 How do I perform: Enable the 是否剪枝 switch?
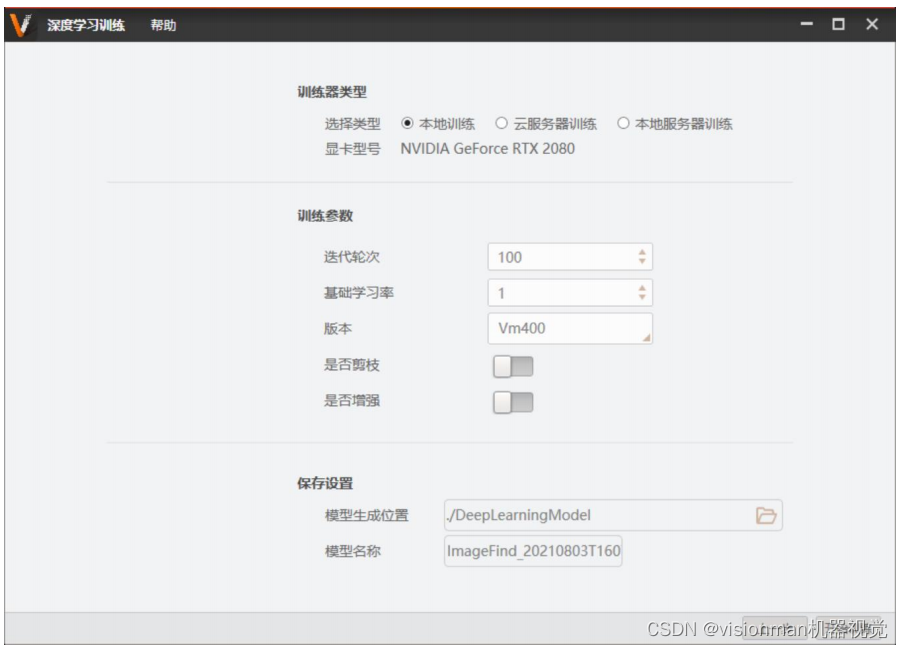pos(513,367)
